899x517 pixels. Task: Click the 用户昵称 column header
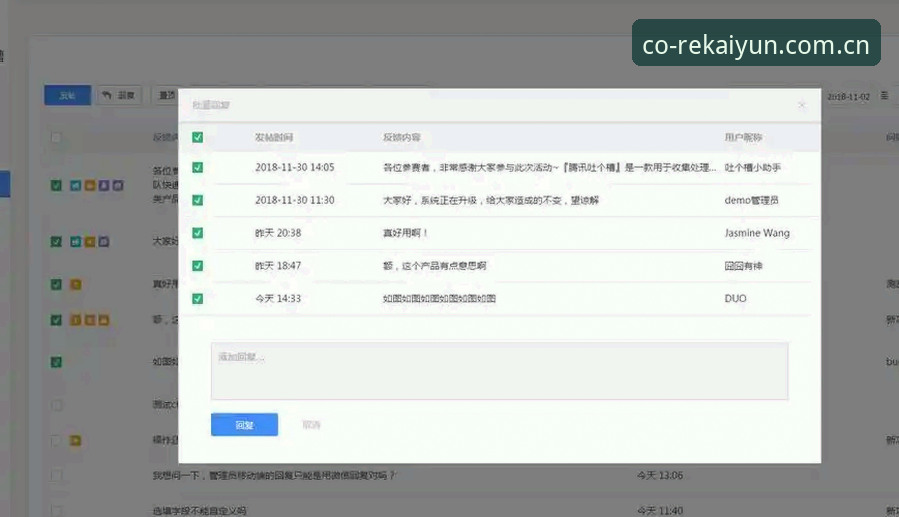point(743,137)
